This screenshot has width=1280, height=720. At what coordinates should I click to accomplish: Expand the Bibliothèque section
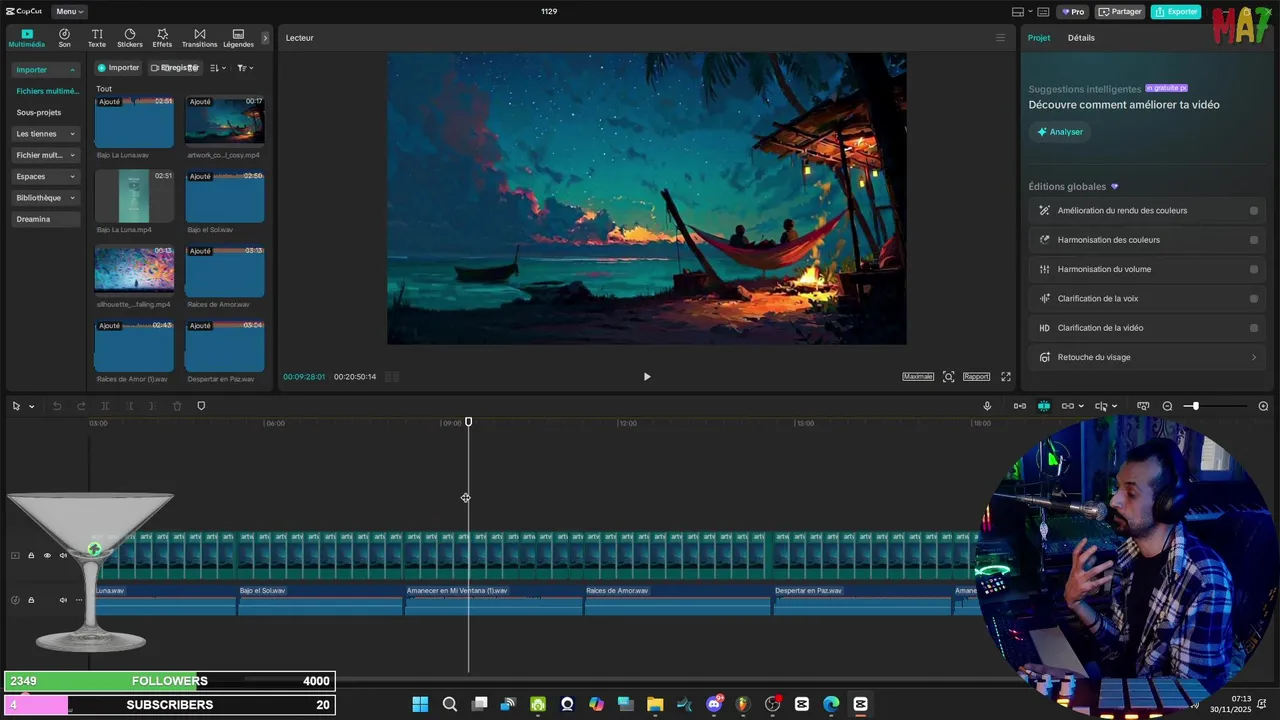click(x=45, y=198)
